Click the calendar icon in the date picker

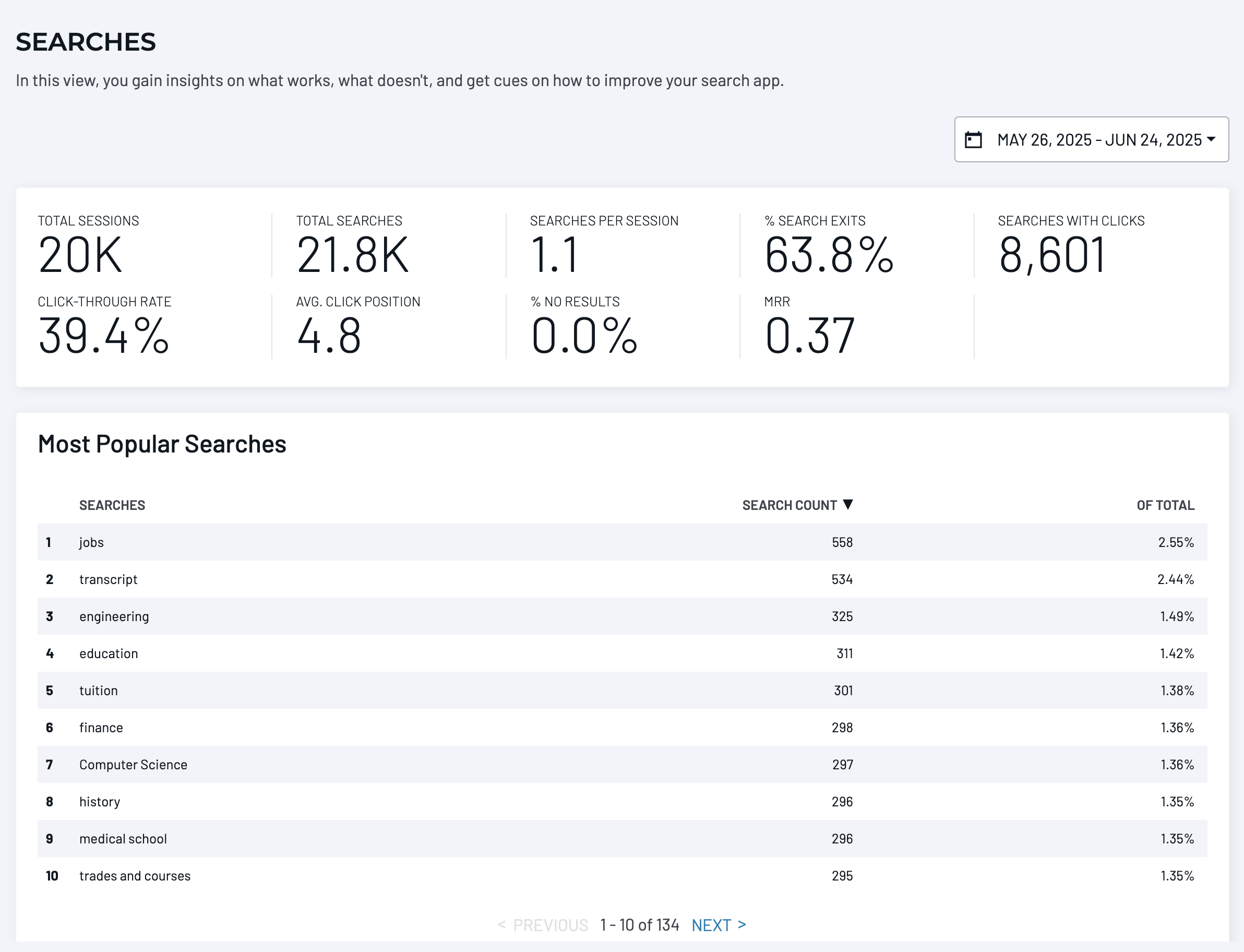tap(973, 139)
